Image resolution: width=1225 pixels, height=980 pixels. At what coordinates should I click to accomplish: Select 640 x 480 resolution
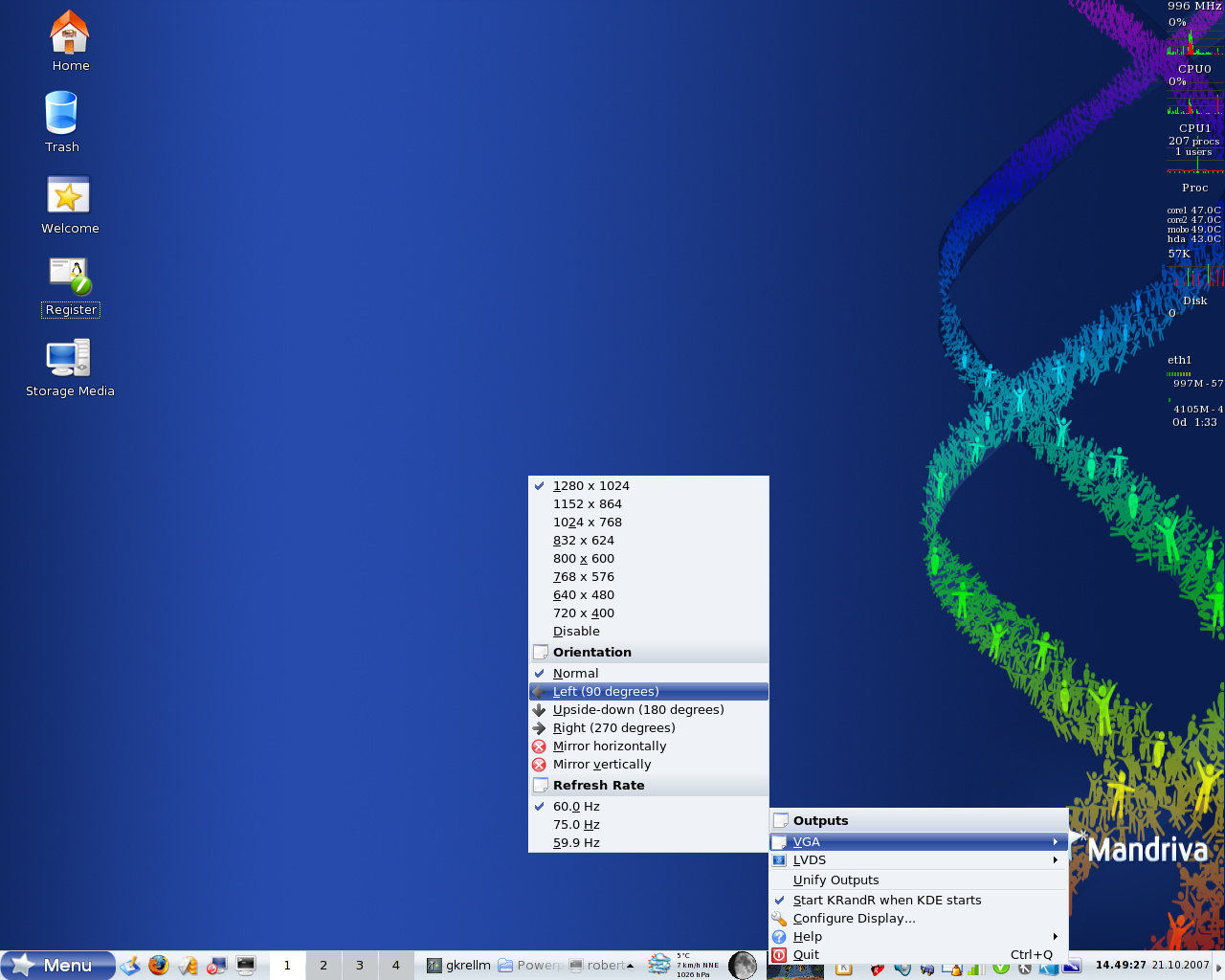[x=649, y=595]
